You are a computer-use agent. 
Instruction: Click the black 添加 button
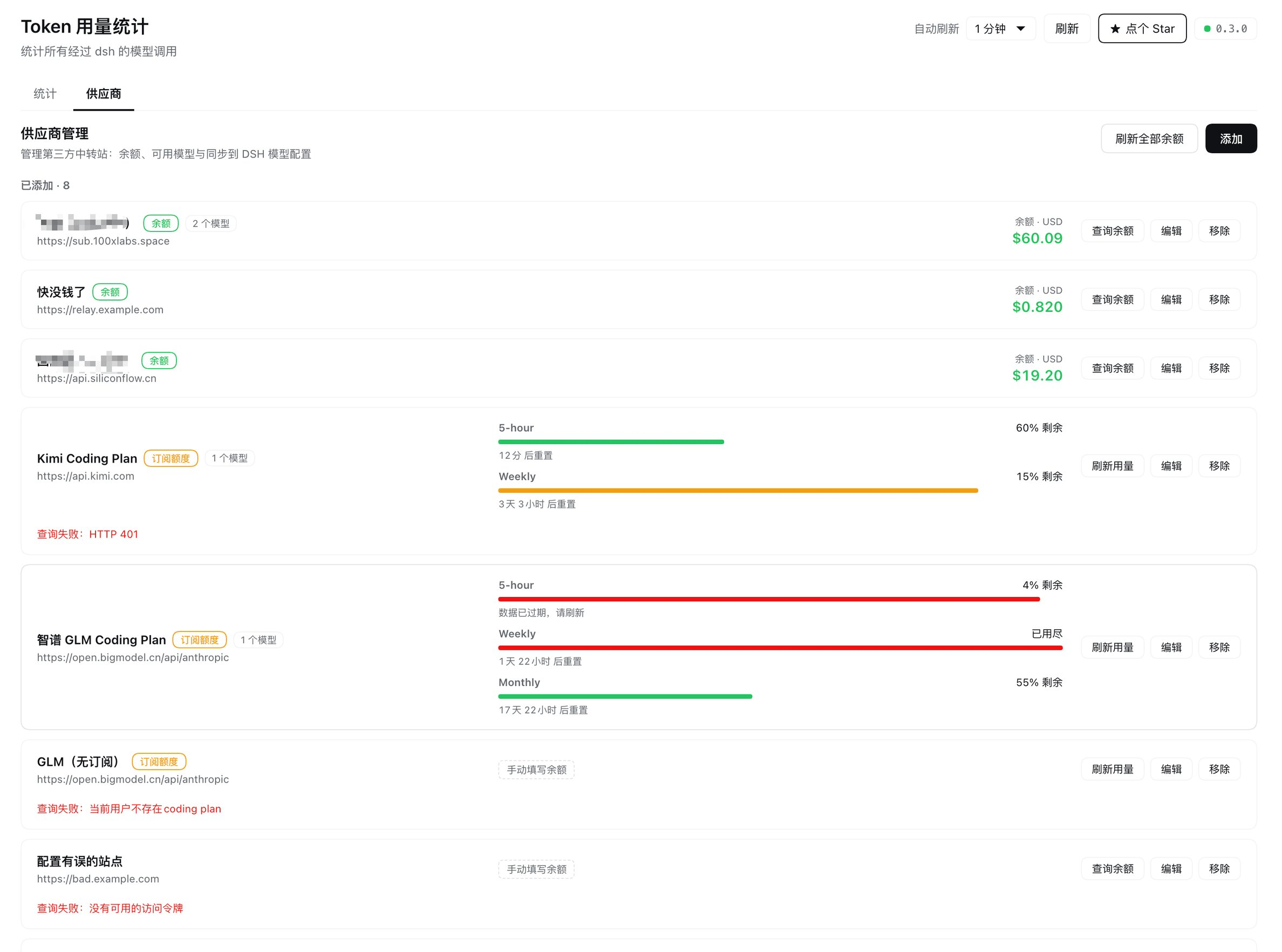[1231, 138]
